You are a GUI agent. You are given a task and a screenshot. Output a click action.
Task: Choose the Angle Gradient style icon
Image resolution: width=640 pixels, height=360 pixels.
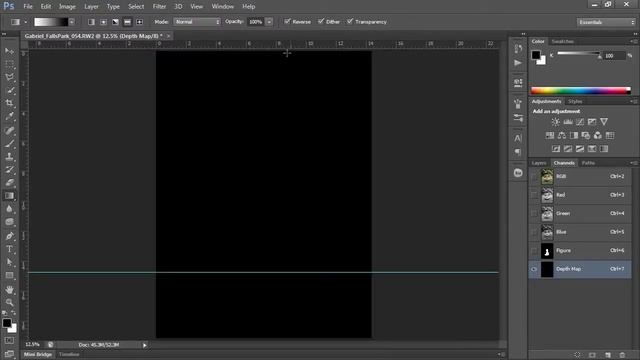116,22
